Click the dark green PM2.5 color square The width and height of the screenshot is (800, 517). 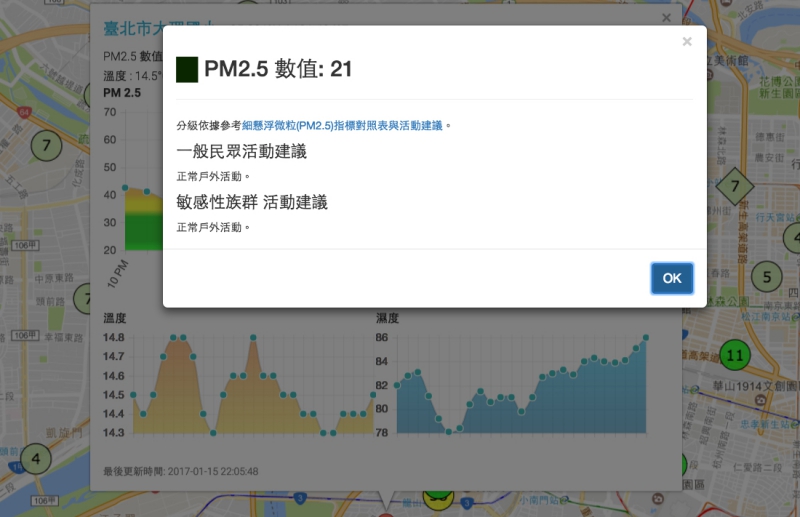[x=186, y=69]
